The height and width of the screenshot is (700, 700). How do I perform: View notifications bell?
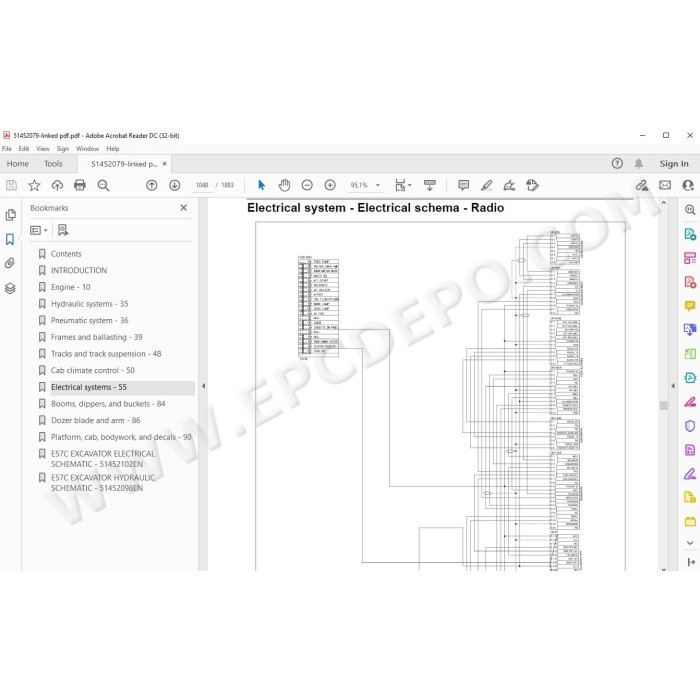point(639,164)
